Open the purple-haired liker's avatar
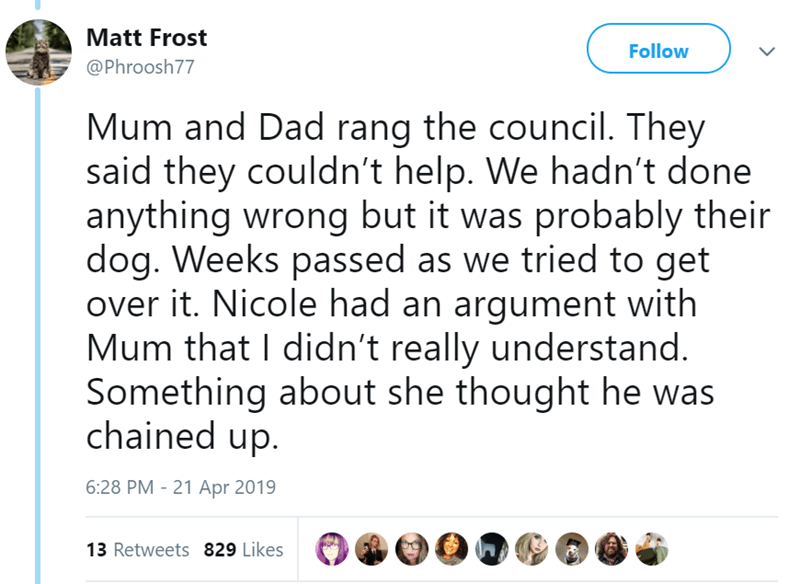The image size is (800, 584). [330, 548]
